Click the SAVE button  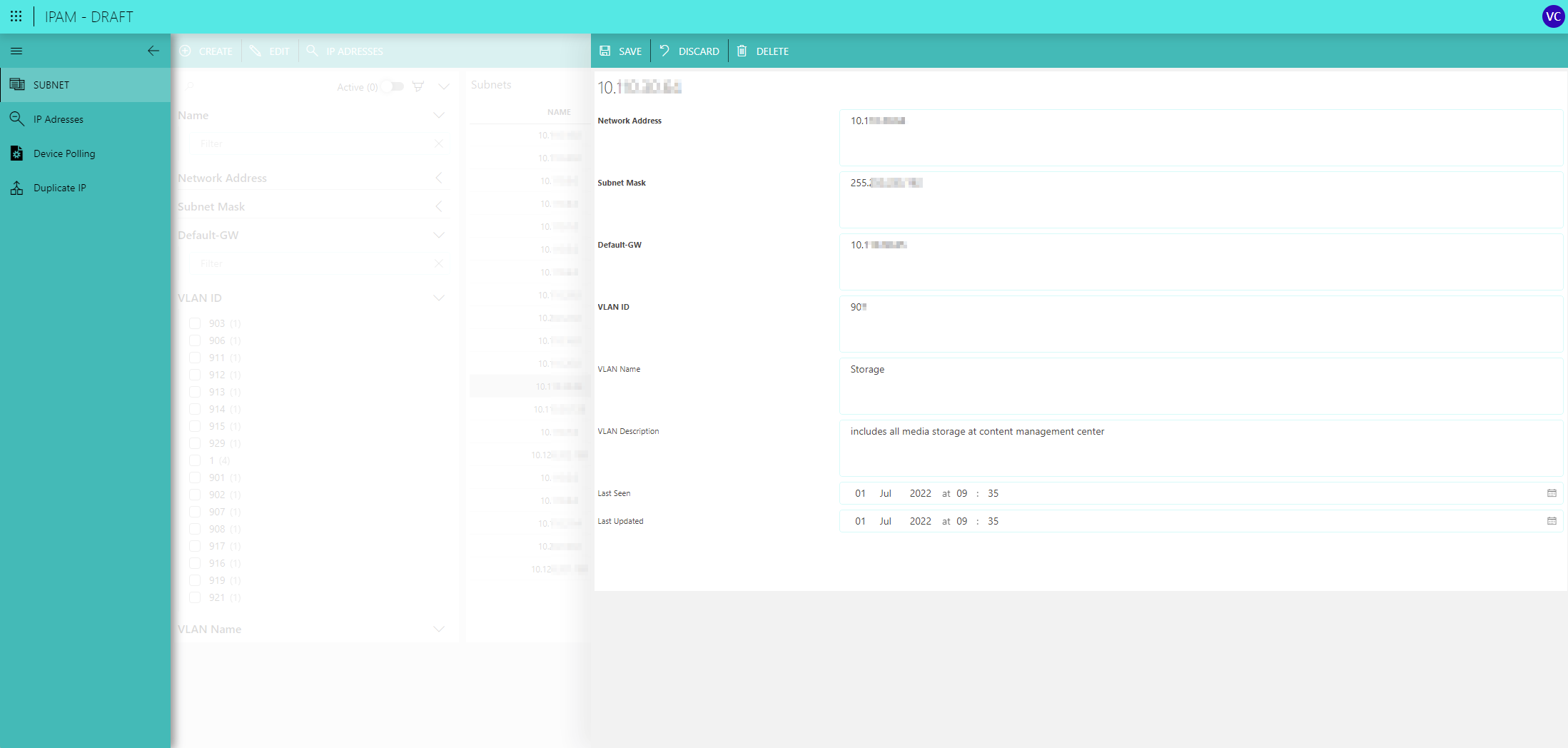coord(621,51)
